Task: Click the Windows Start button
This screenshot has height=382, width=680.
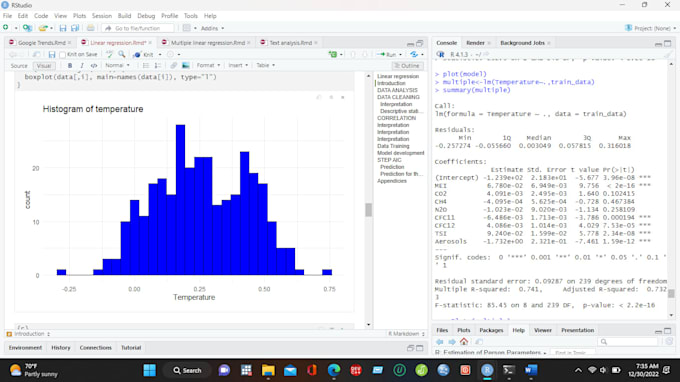Action: pyautogui.click(x=150, y=370)
